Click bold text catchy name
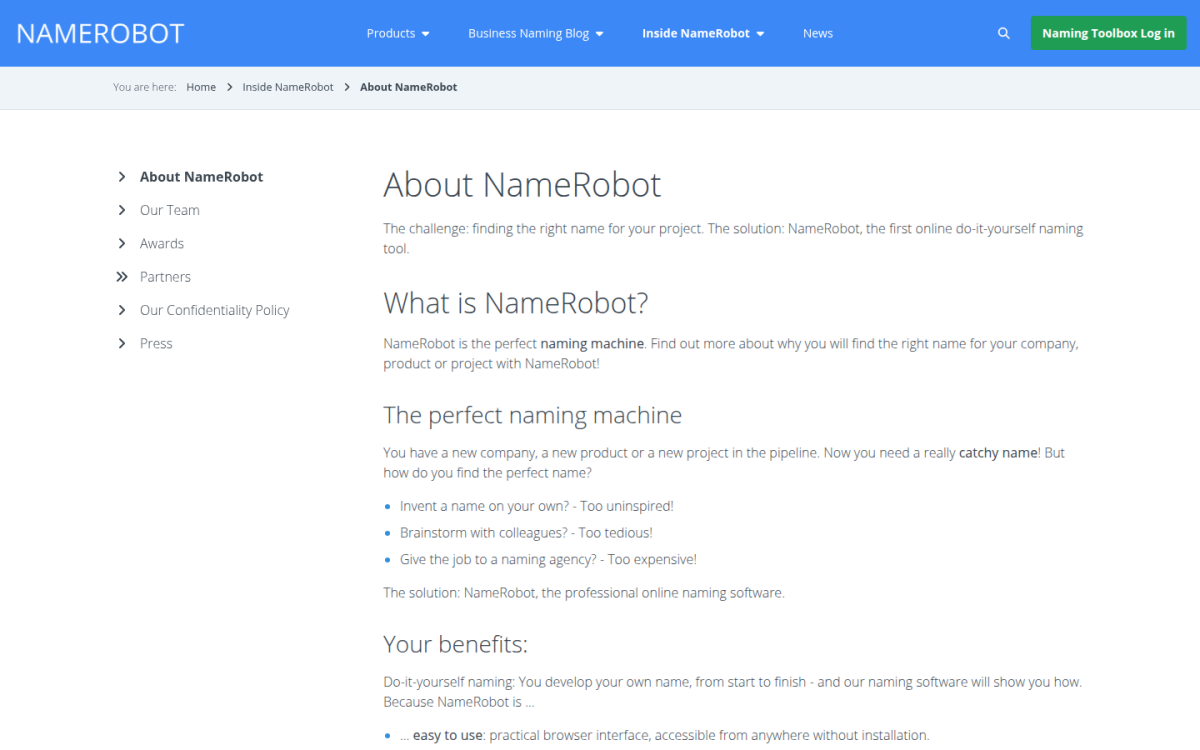The height and width of the screenshot is (750, 1200). (x=998, y=453)
